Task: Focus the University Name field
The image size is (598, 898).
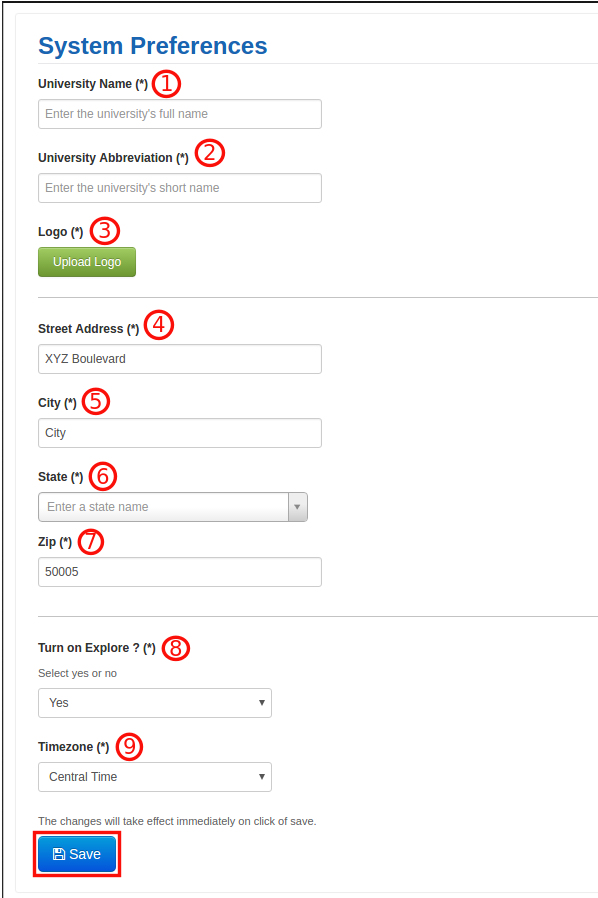Action: pyautogui.click(x=180, y=114)
